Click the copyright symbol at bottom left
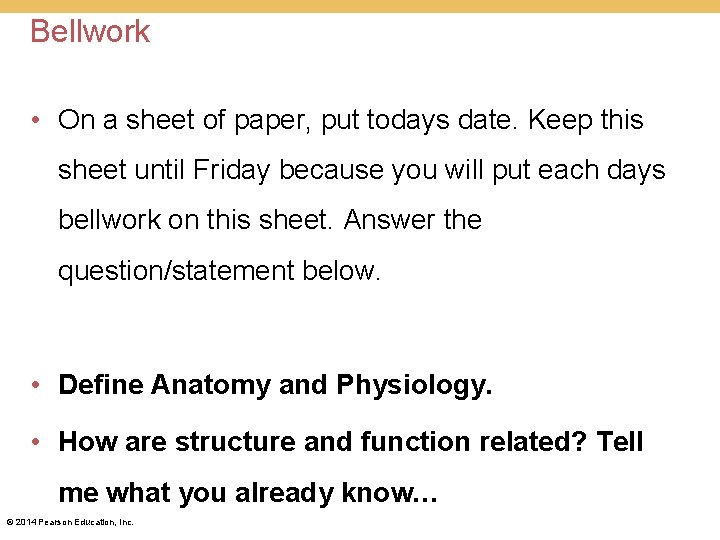720x540 pixels. click(10, 522)
